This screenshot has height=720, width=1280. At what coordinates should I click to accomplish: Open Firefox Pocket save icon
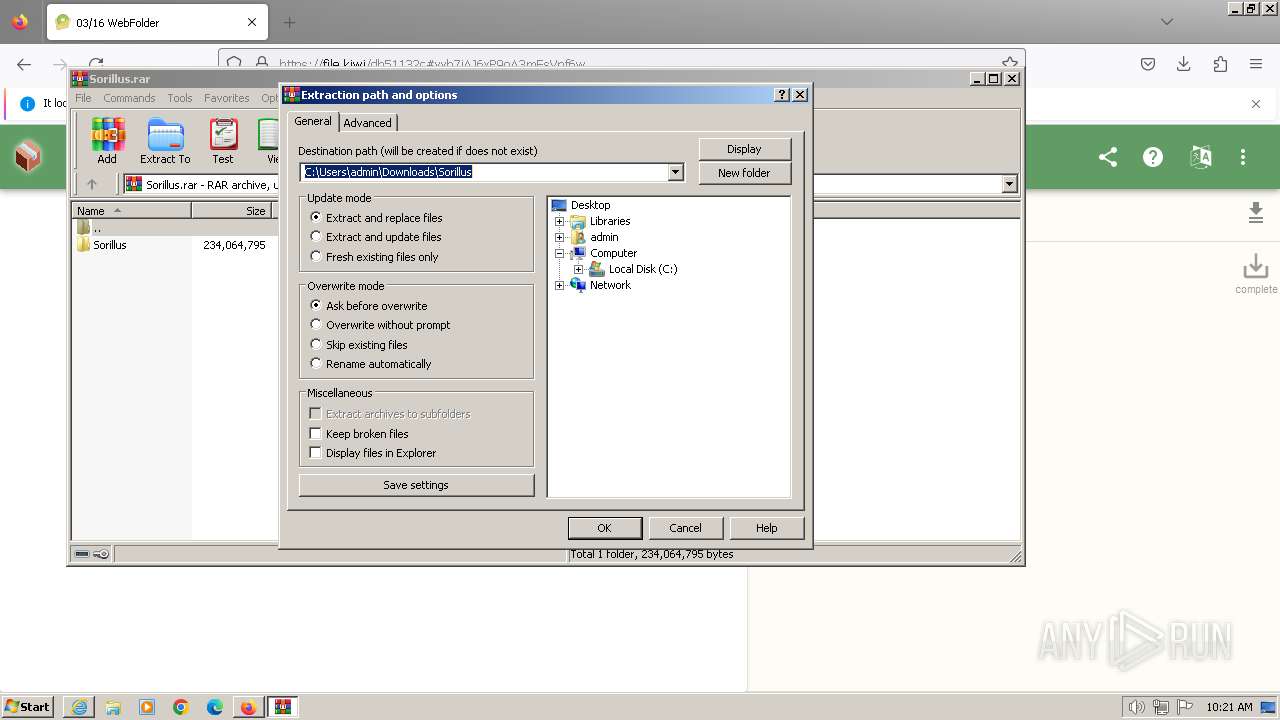click(1148, 64)
